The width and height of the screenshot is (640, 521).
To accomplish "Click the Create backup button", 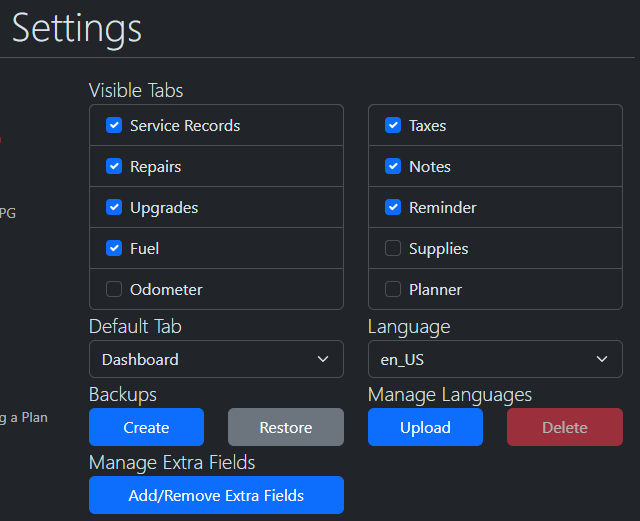I will (146, 427).
